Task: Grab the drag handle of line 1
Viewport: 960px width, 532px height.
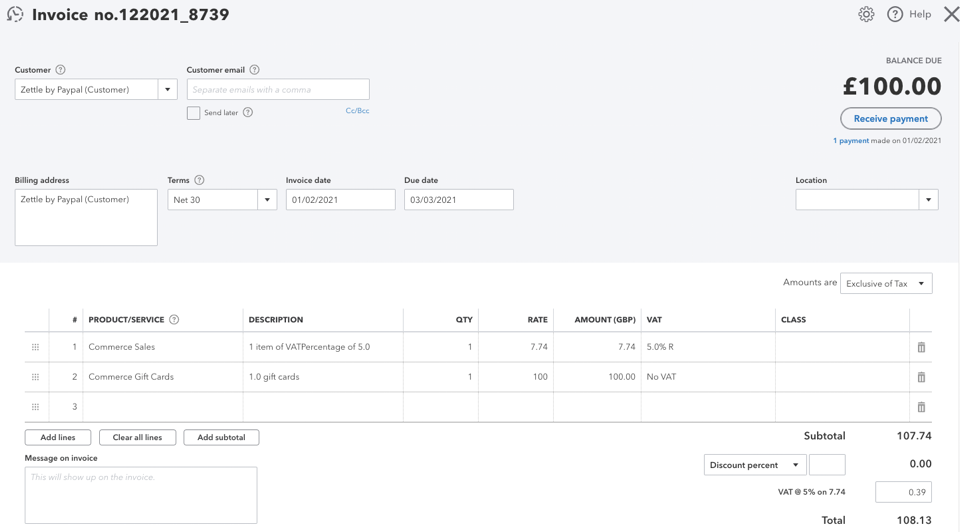Action: click(36, 347)
